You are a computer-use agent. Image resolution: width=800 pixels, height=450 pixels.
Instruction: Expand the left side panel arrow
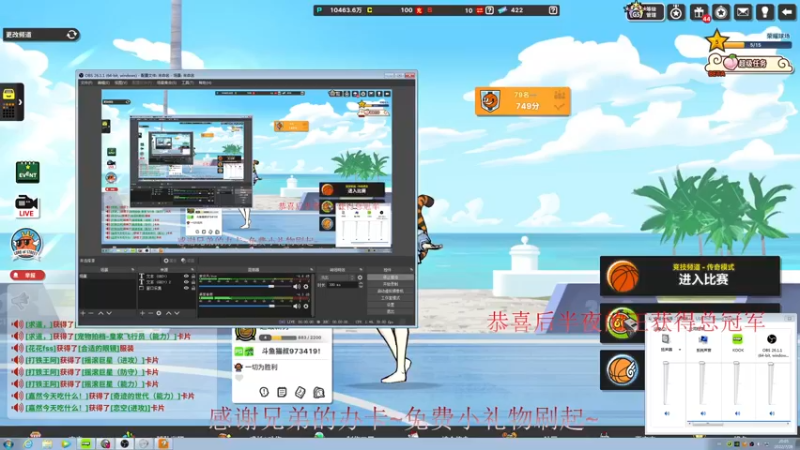click(x=20, y=102)
